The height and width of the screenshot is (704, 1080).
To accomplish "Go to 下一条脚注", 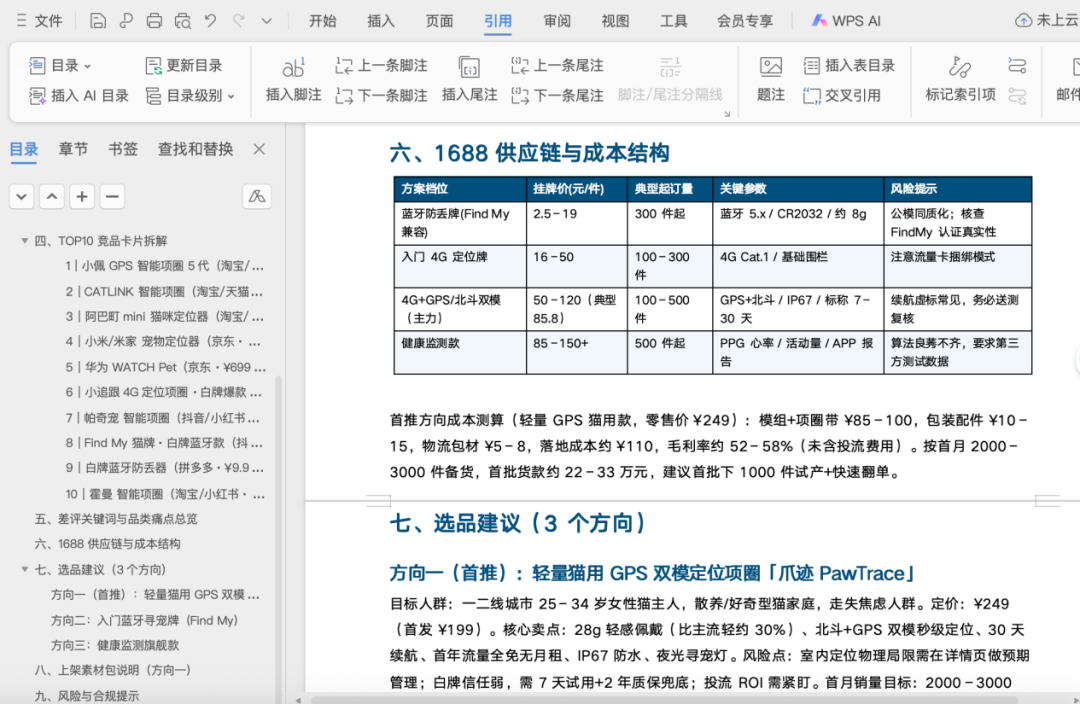I will 382,96.
